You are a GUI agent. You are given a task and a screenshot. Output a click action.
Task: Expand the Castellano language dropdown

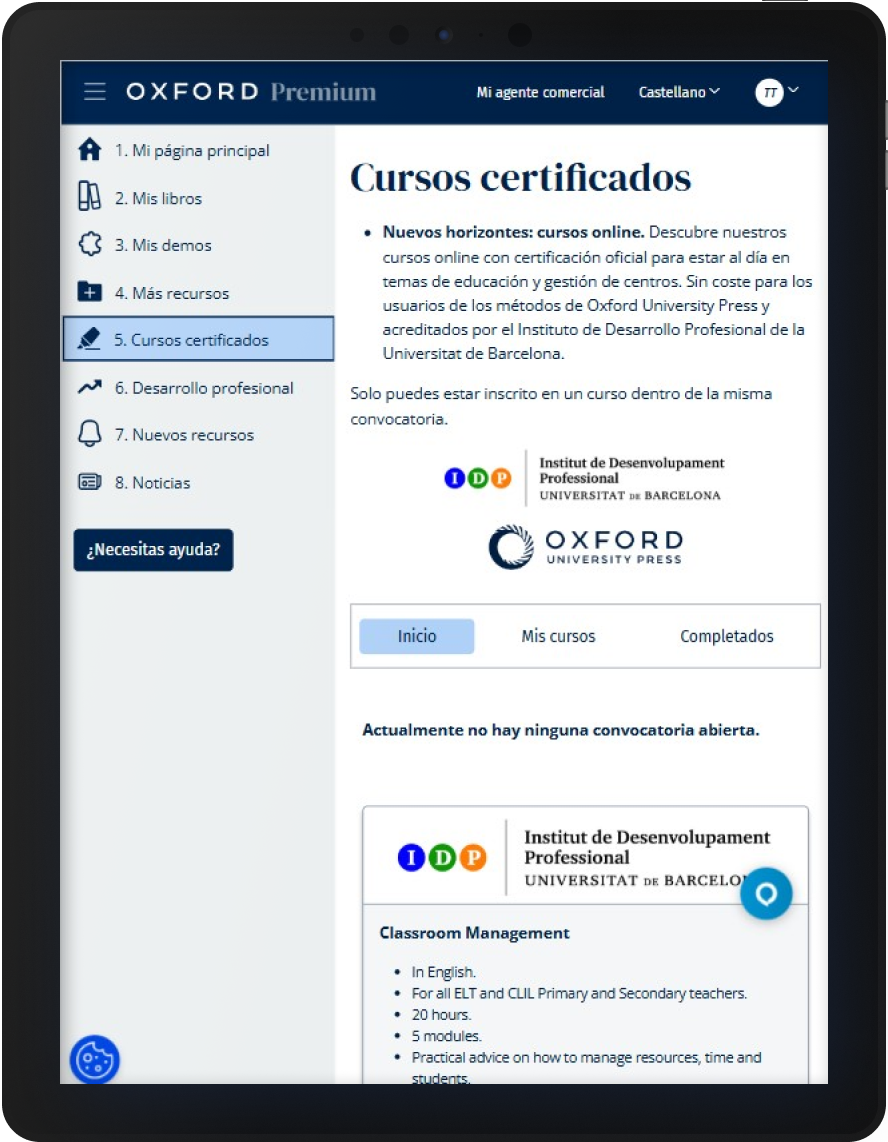(679, 92)
